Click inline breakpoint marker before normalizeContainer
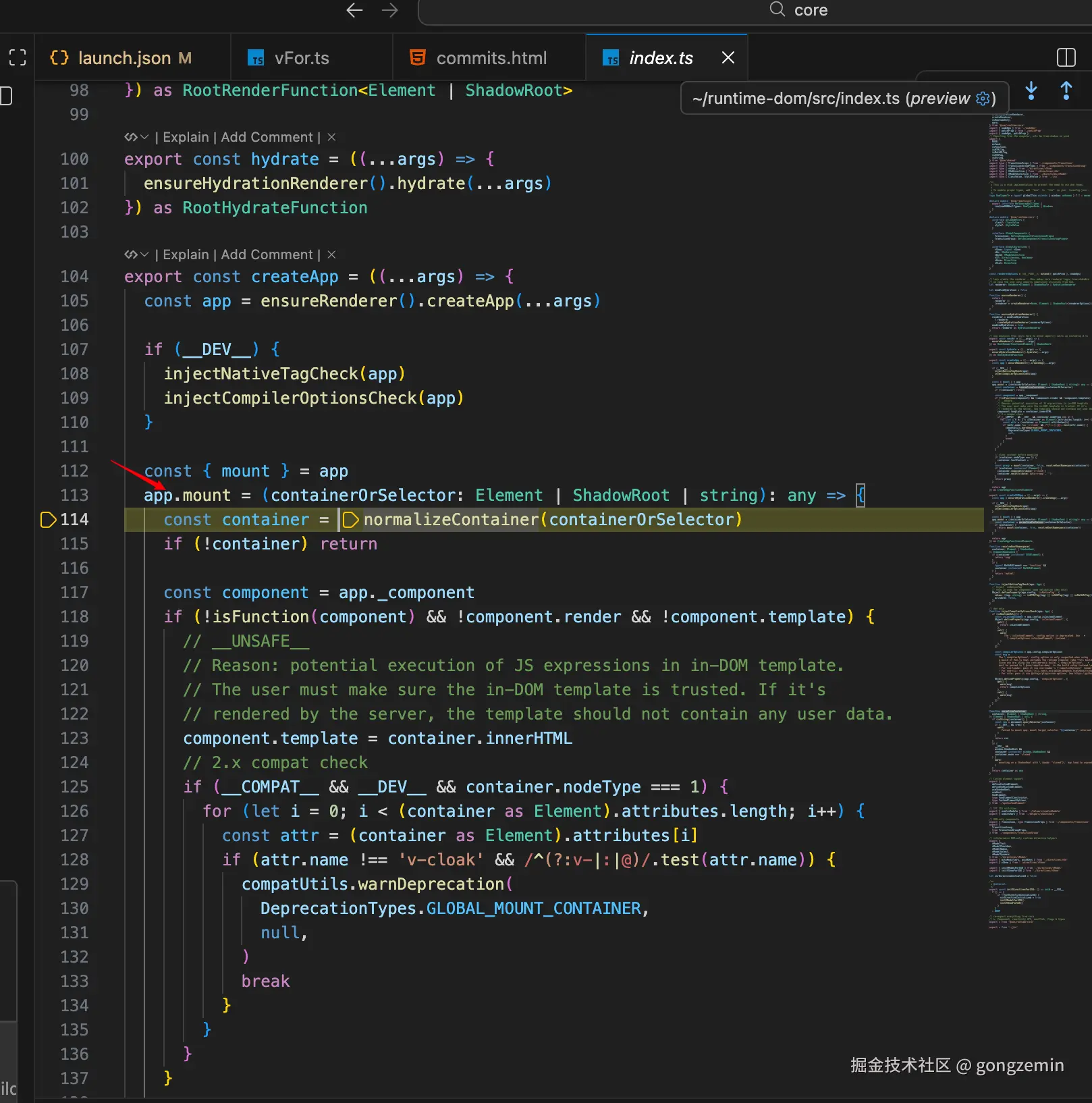1092x1103 pixels. coord(351,520)
